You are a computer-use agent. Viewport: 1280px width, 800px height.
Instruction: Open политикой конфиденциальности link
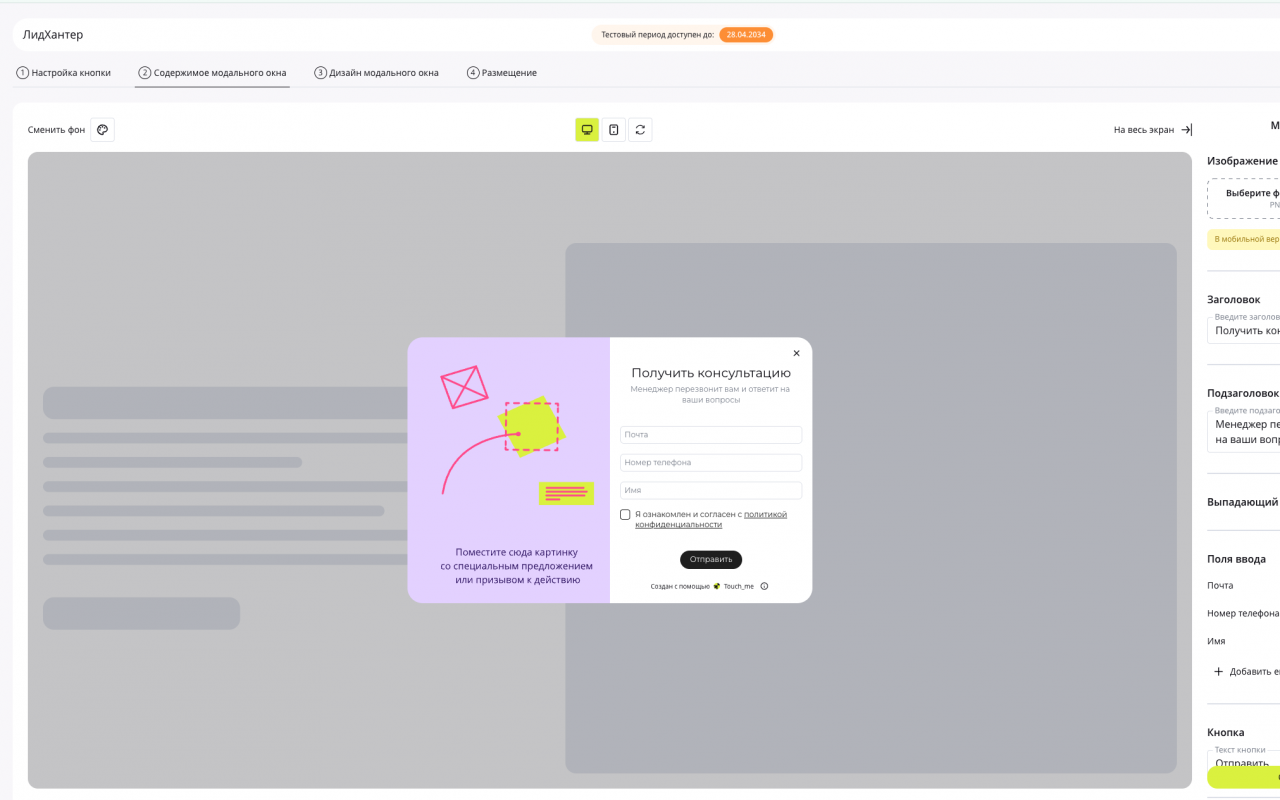(711, 519)
